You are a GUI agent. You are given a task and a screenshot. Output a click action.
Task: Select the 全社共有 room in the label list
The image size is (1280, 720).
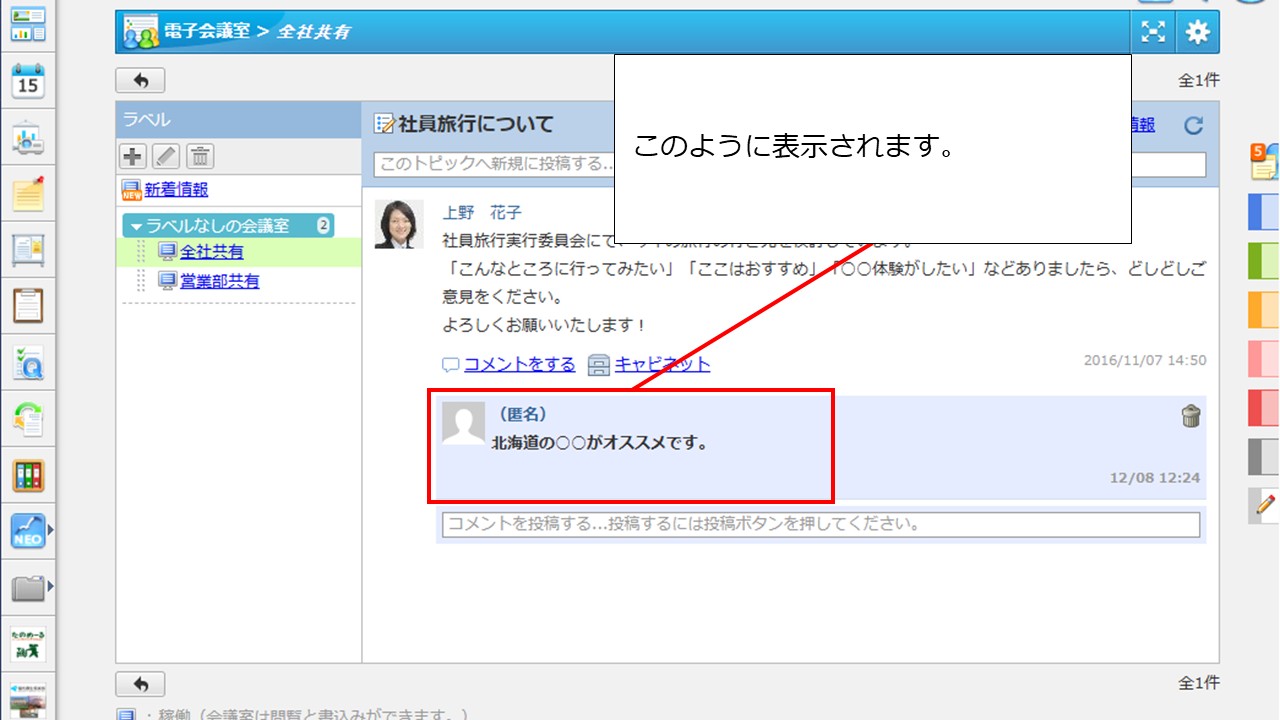(x=211, y=252)
